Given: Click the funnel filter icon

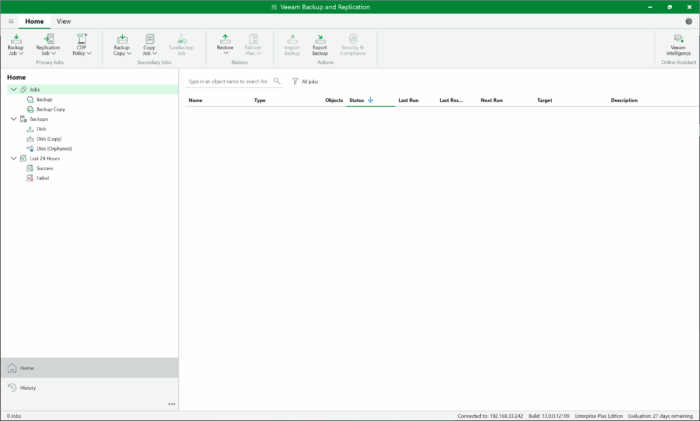Looking at the screenshot, I should click(x=295, y=81).
